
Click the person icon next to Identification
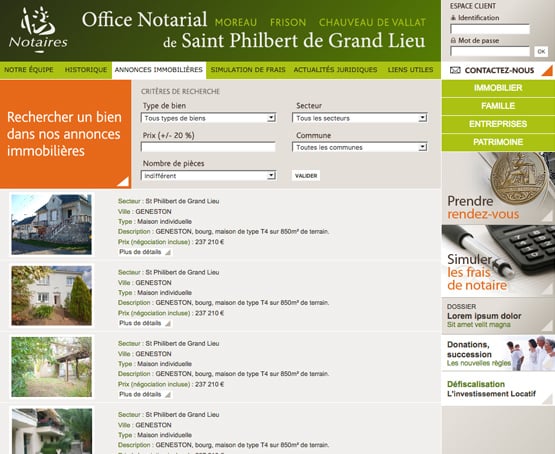pyautogui.click(x=453, y=17)
